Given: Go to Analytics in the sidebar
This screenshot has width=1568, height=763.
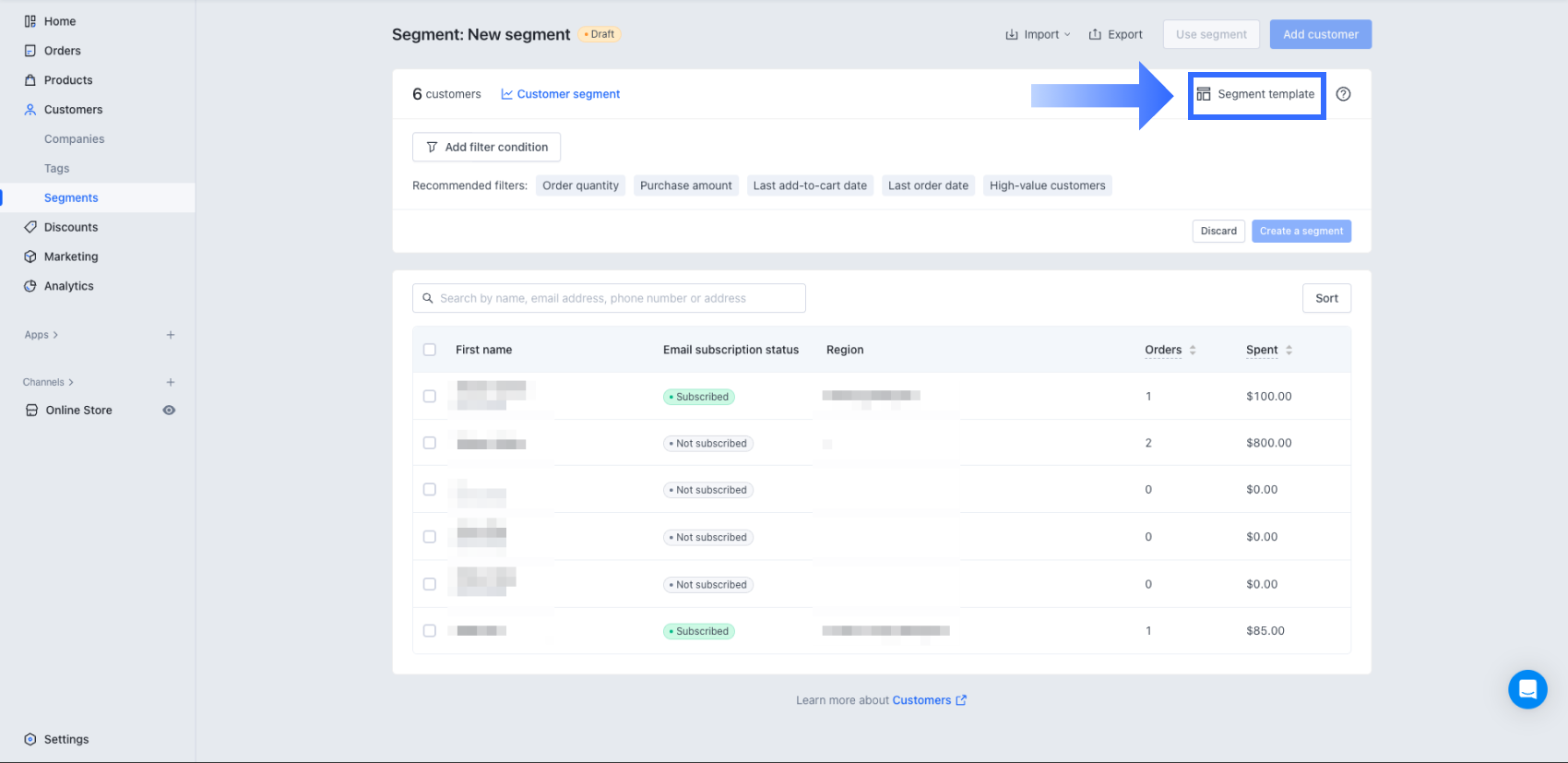Looking at the screenshot, I should pyautogui.click(x=68, y=286).
